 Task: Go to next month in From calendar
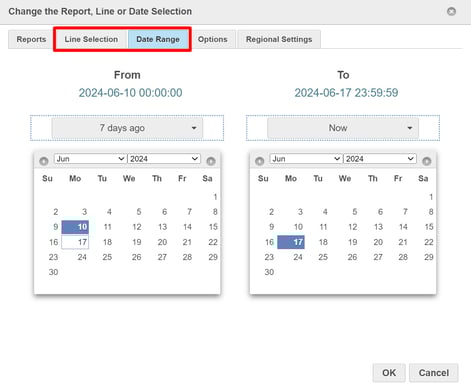pos(211,161)
